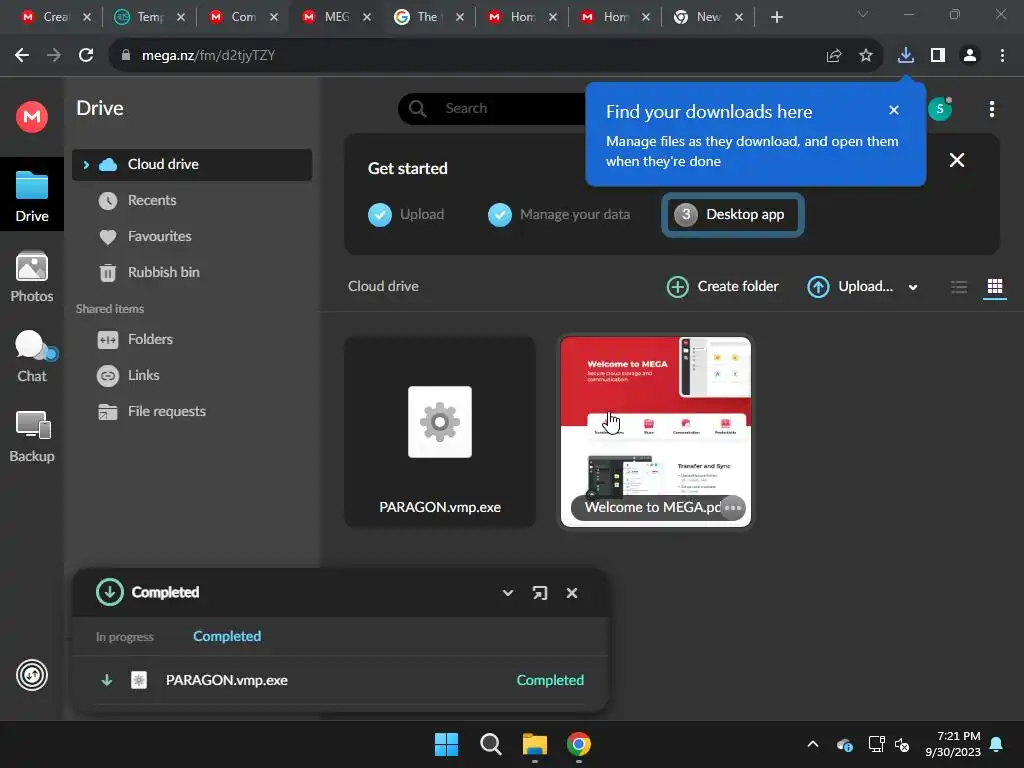This screenshot has height=768, width=1024.
Task: Show hidden system tray icons
Action: (x=813, y=744)
